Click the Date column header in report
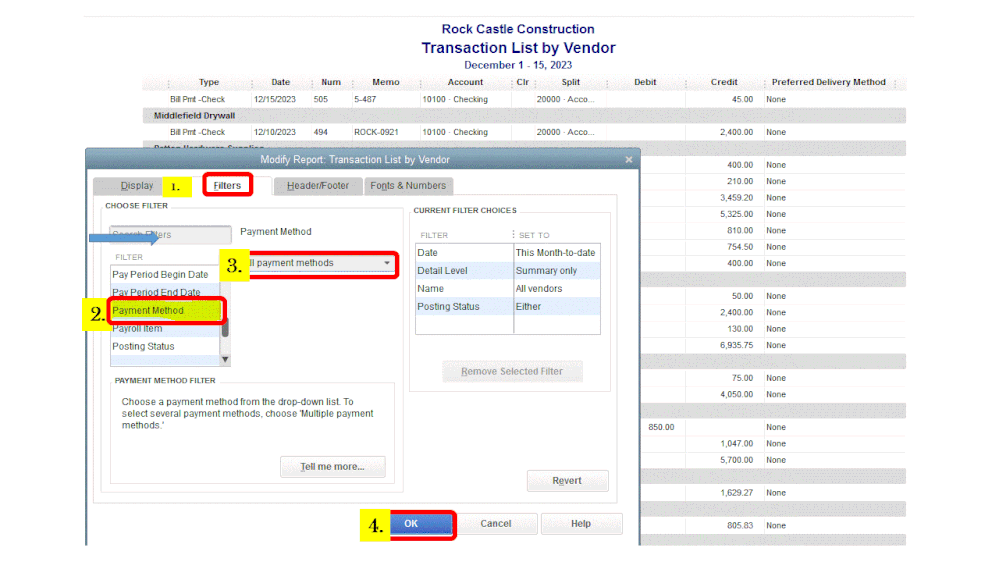The image size is (999, 562). [280, 82]
